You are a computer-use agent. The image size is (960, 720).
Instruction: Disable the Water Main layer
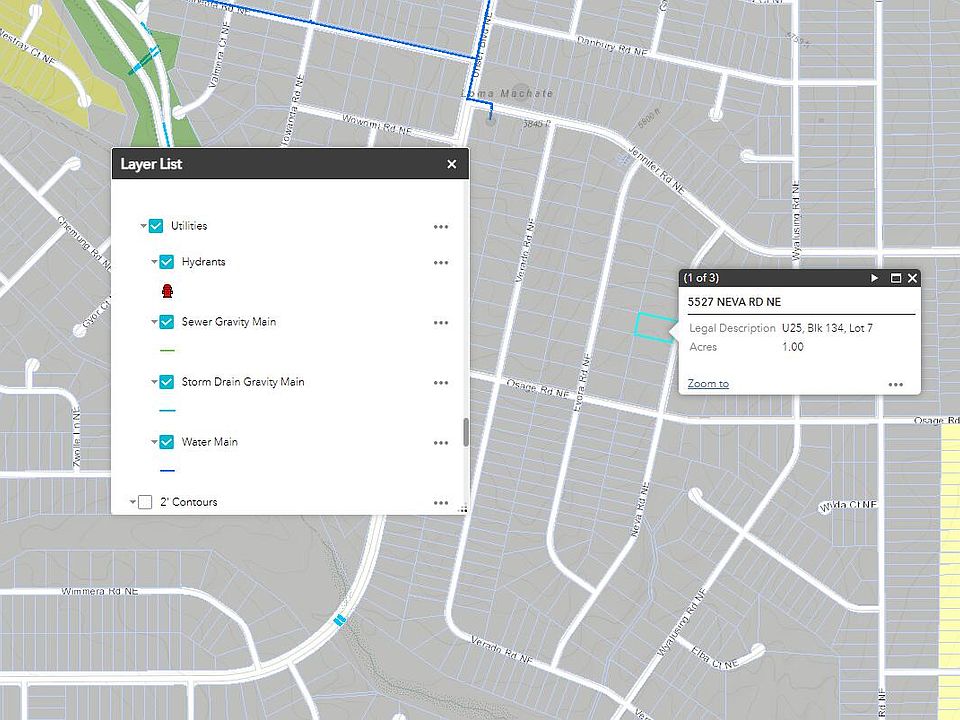coord(167,442)
